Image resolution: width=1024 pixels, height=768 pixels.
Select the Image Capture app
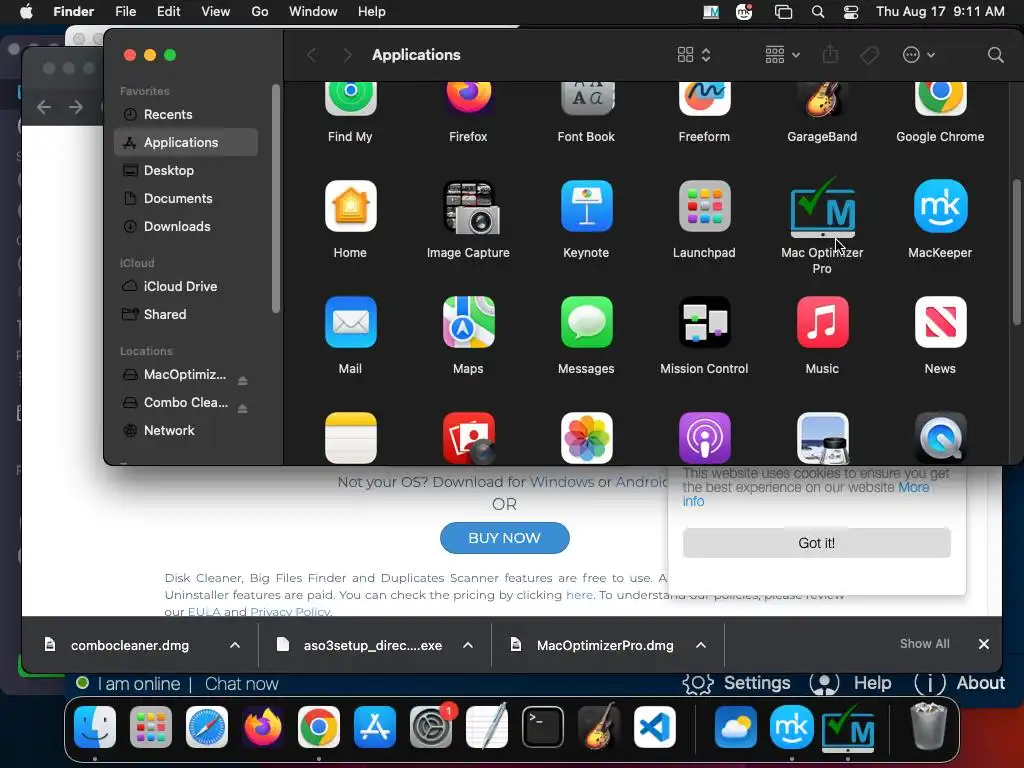tap(471, 208)
